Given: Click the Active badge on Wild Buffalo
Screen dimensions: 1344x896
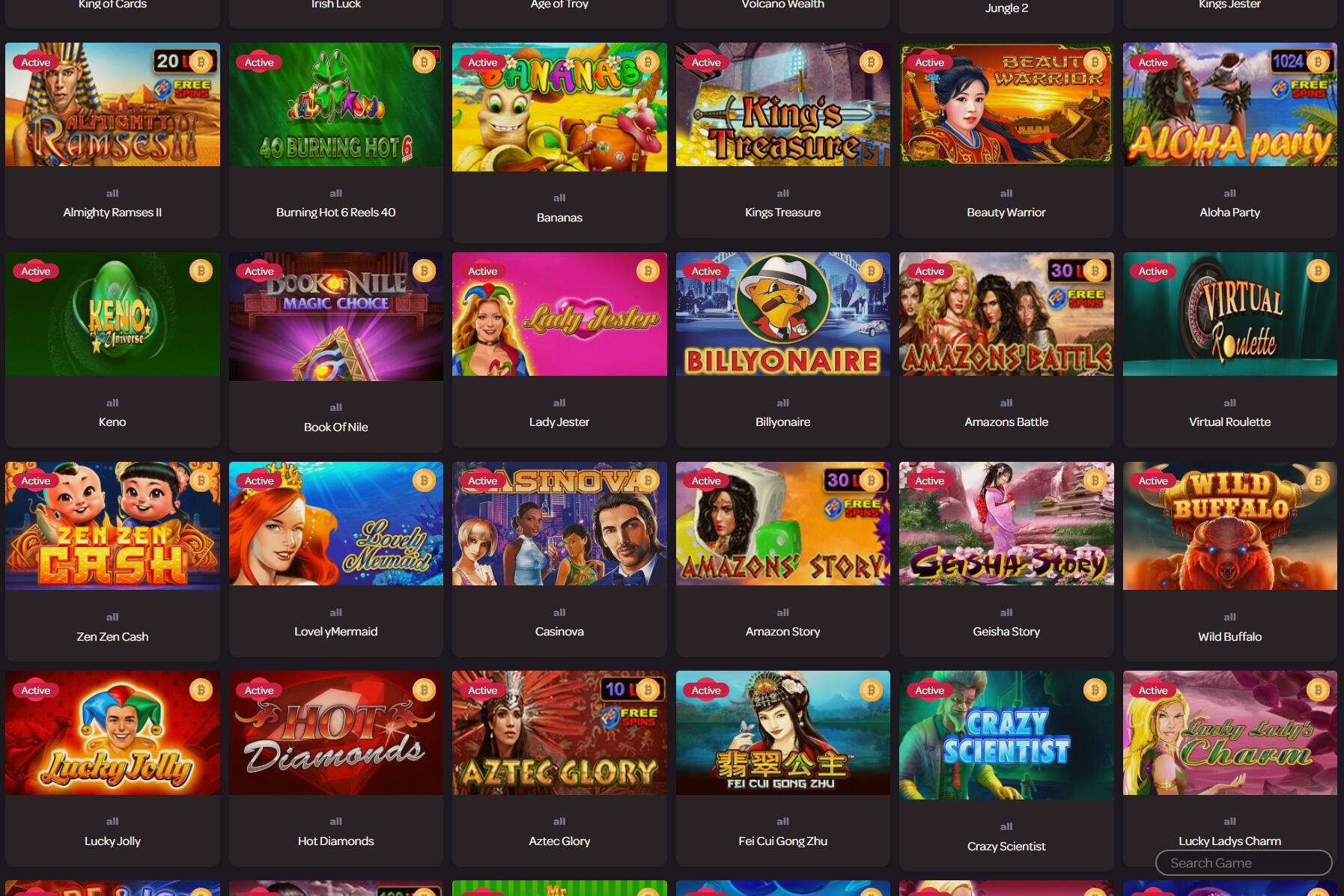Looking at the screenshot, I should [x=1153, y=481].
